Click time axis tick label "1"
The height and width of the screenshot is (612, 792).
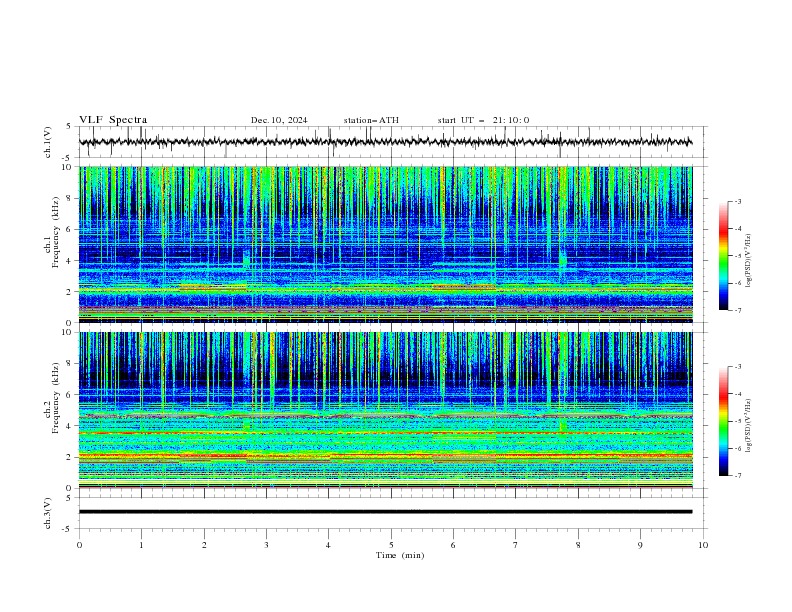click(x=141, y=545)
